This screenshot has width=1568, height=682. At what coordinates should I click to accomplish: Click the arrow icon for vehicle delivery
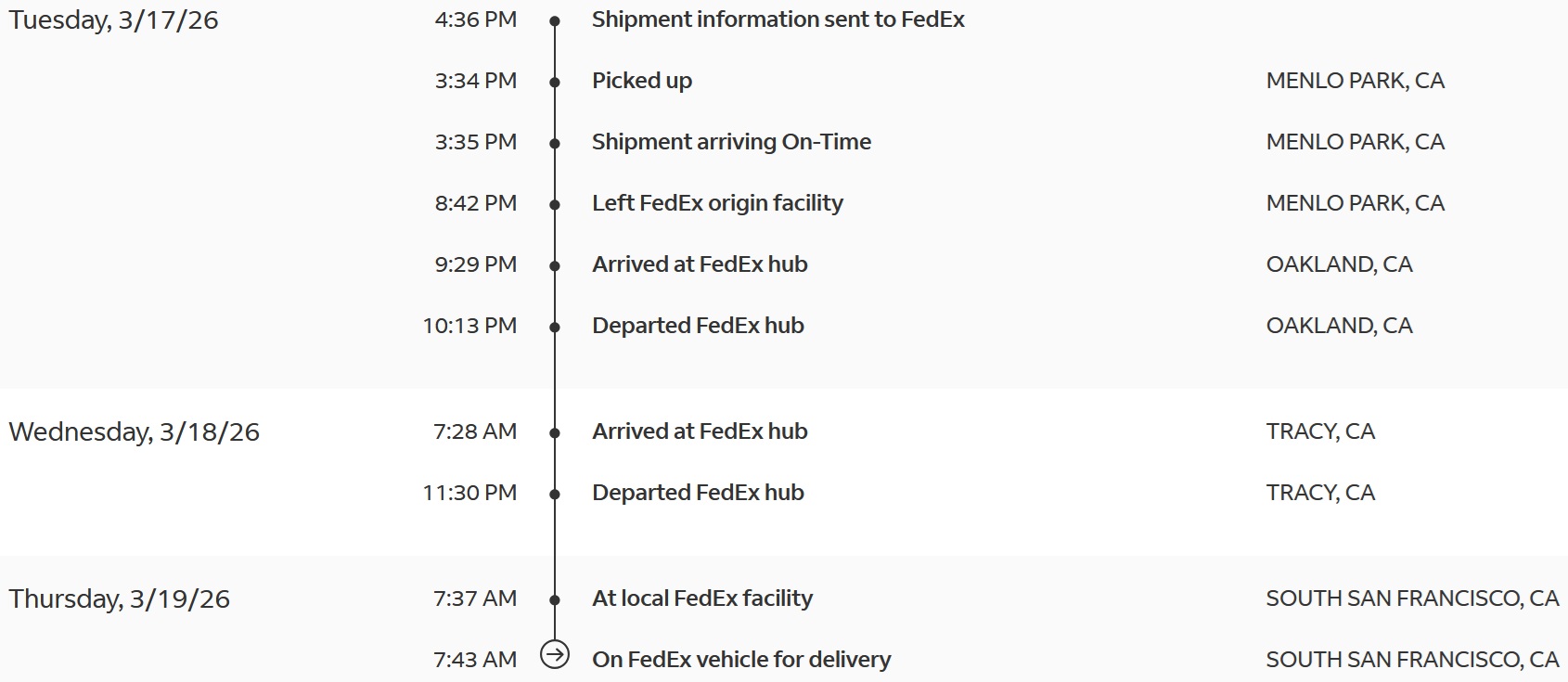point(555,655)
